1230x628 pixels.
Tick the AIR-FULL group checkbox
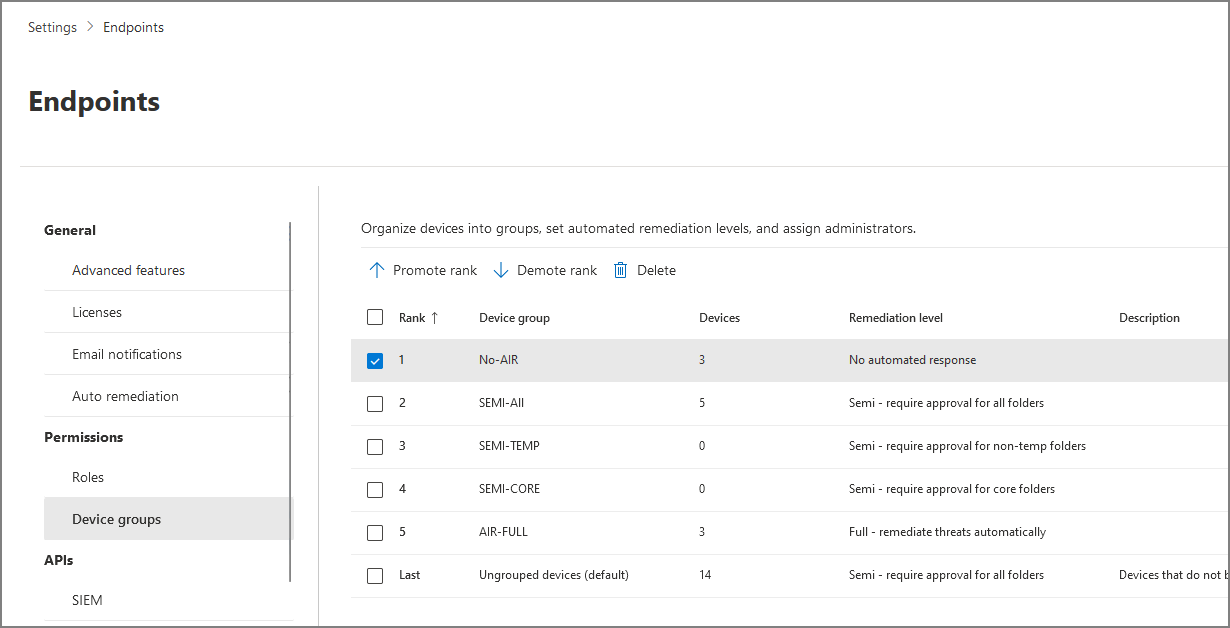375,533
